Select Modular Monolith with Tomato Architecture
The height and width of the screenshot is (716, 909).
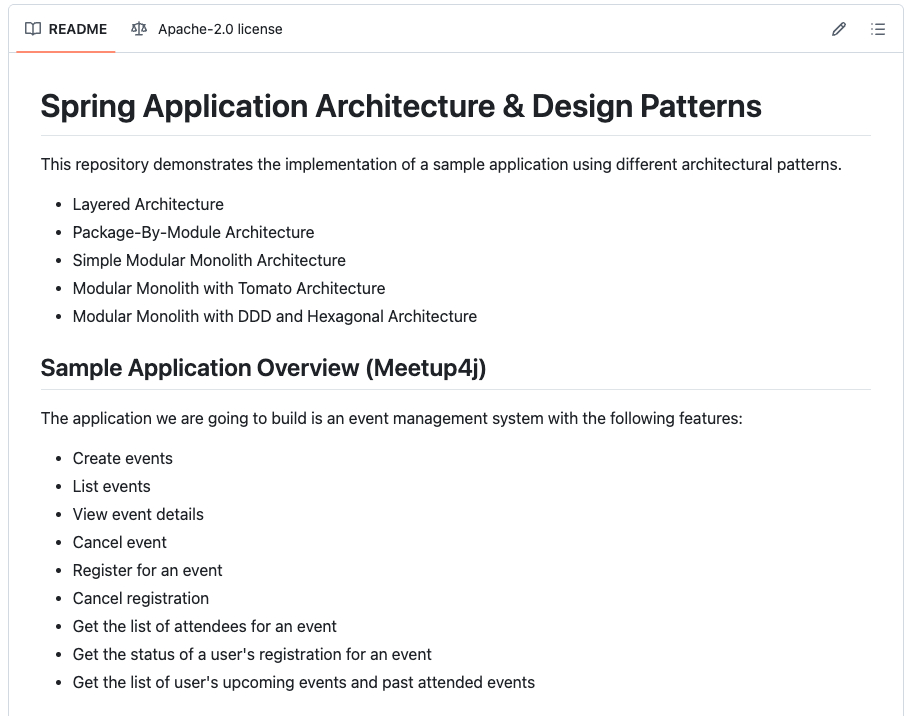[x=229, y=288]
